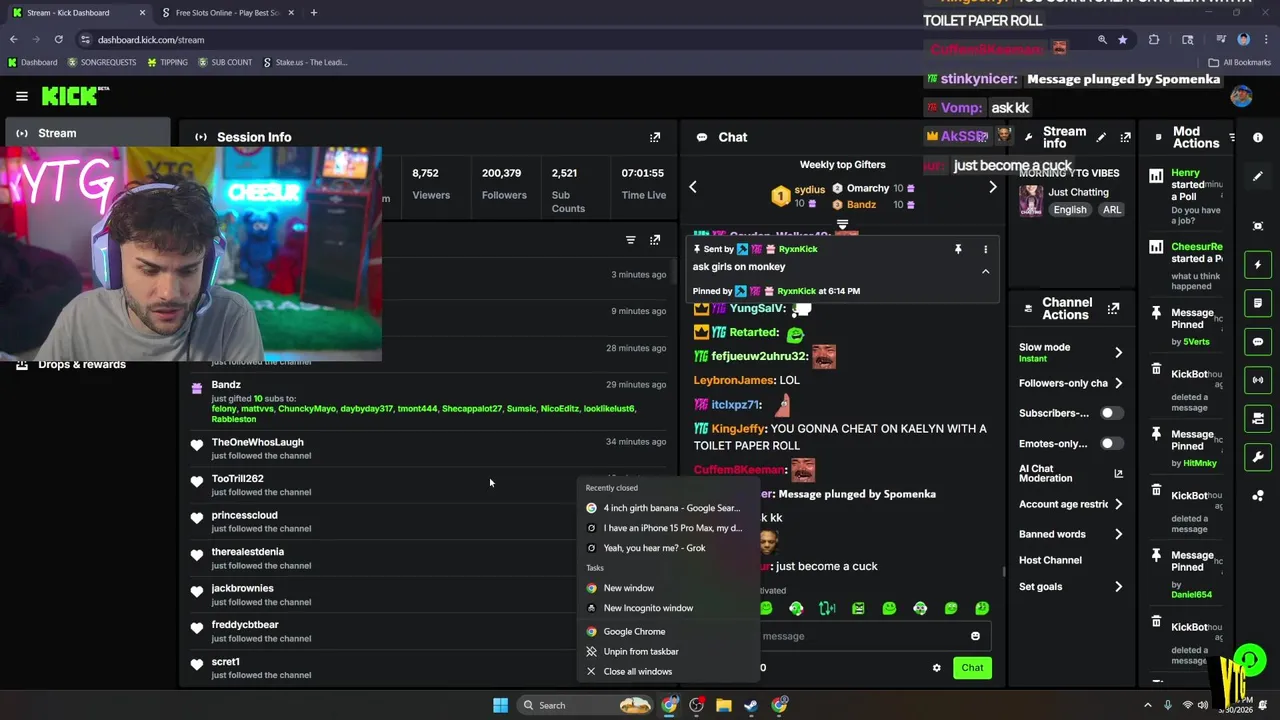Screen dimensions: 1280x720
Task: Open SONGREQUESTS bookmark
Action: click(x=102, y=62)
